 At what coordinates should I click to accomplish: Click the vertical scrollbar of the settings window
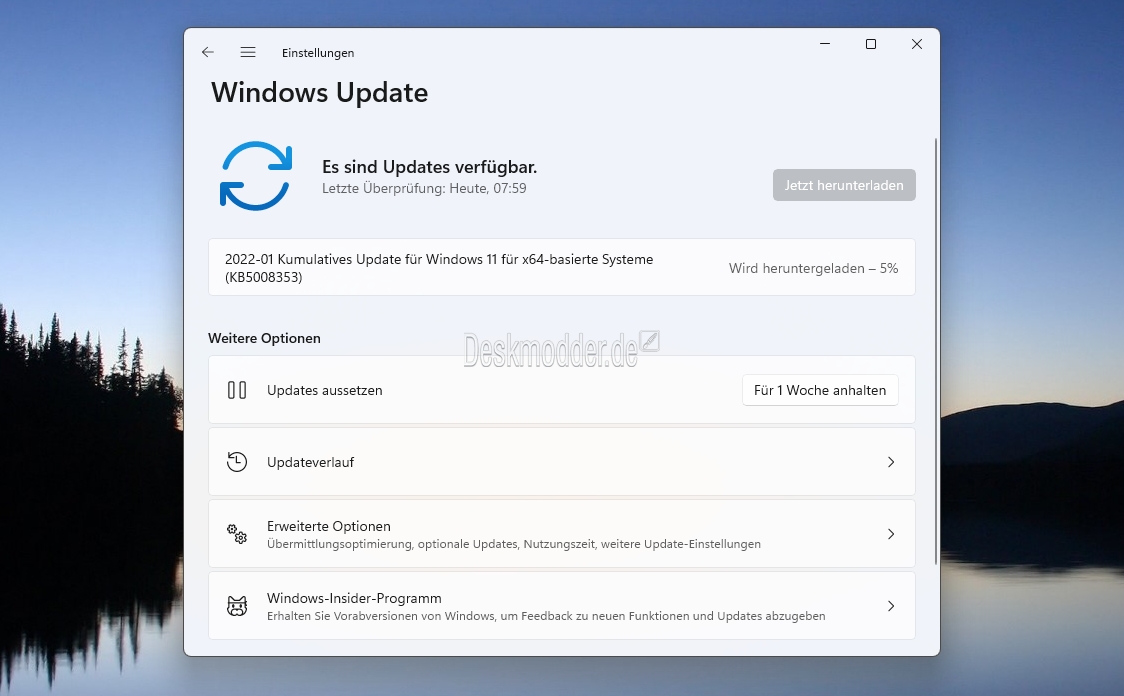point(935,351)
